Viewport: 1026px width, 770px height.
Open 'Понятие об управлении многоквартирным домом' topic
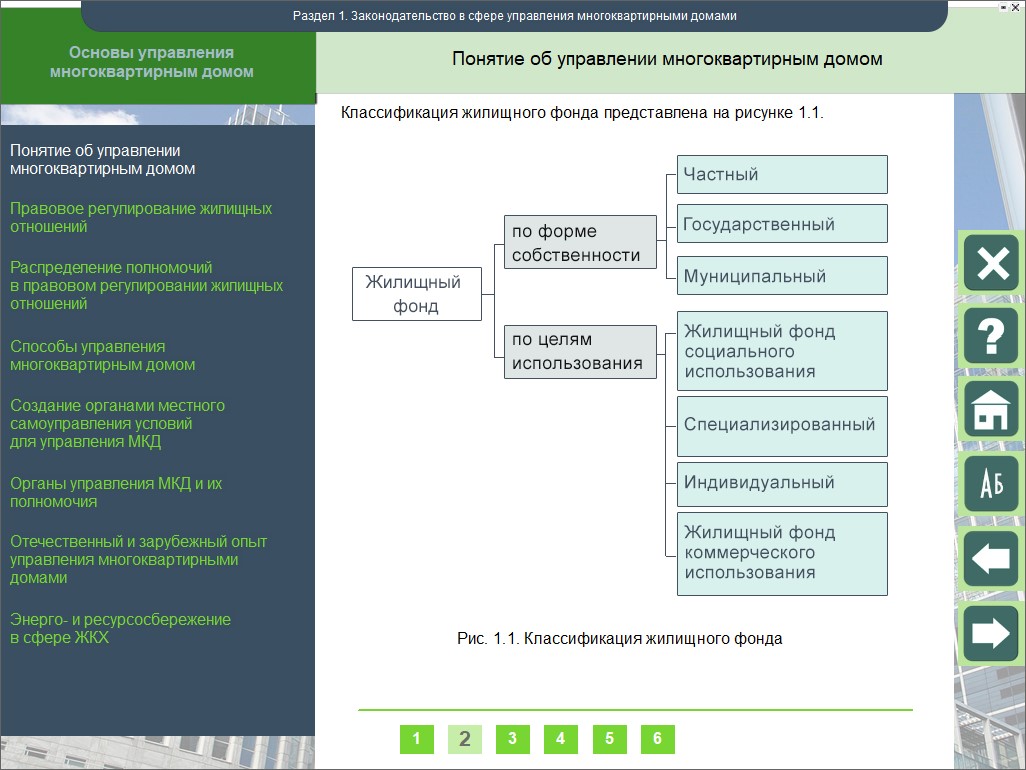103,160
